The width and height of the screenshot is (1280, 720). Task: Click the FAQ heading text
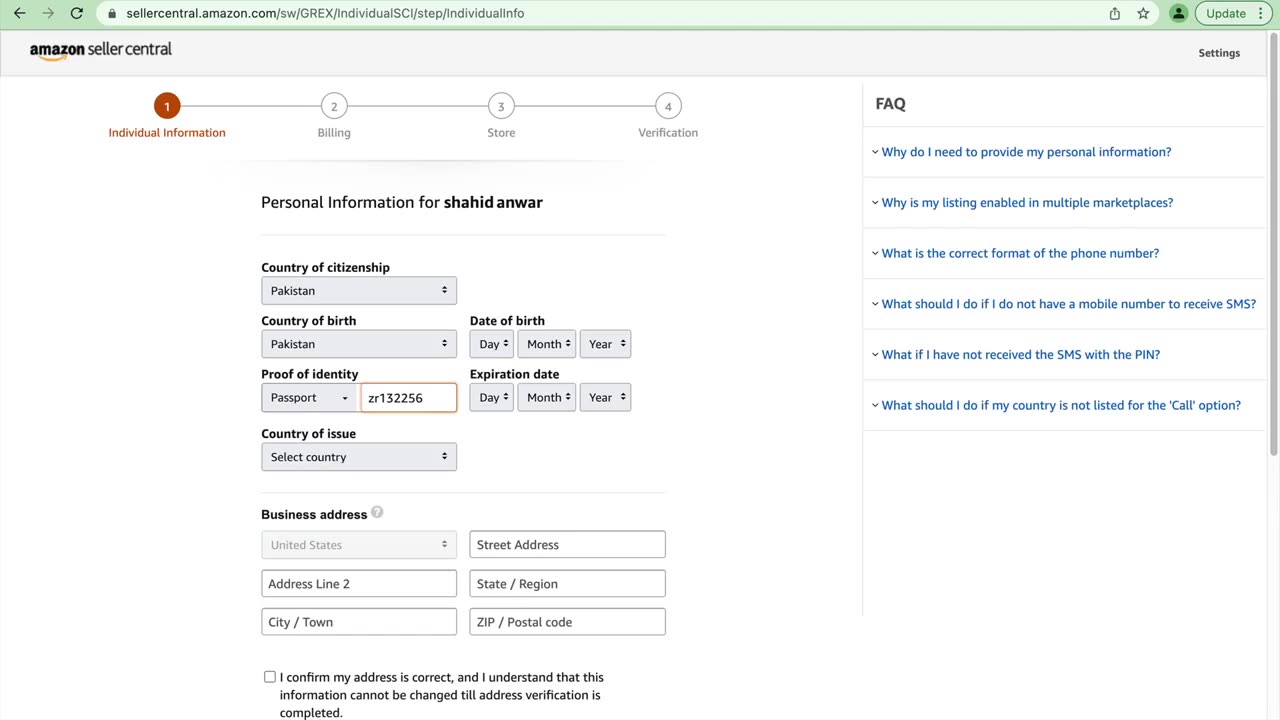(890, 104)
